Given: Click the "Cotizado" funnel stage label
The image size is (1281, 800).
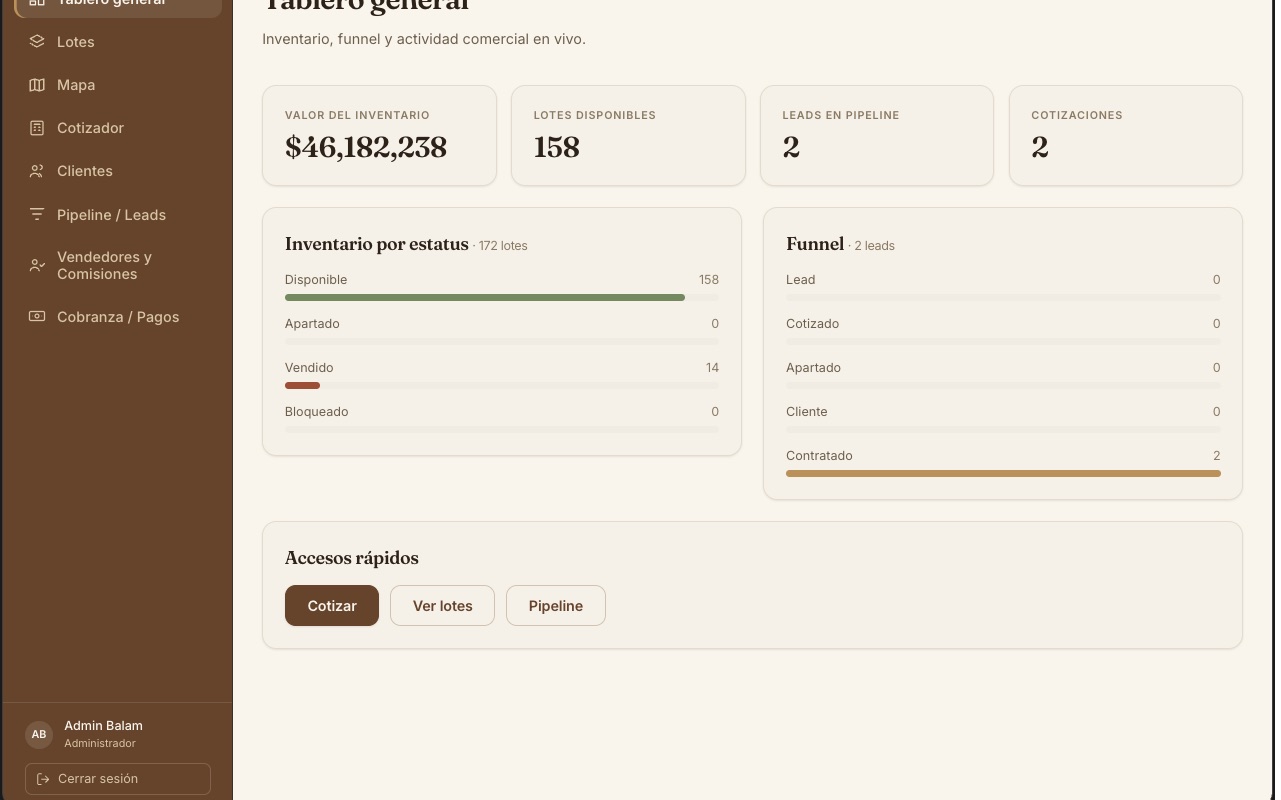Looking at the screenshot, I should (x=813, y=324).
